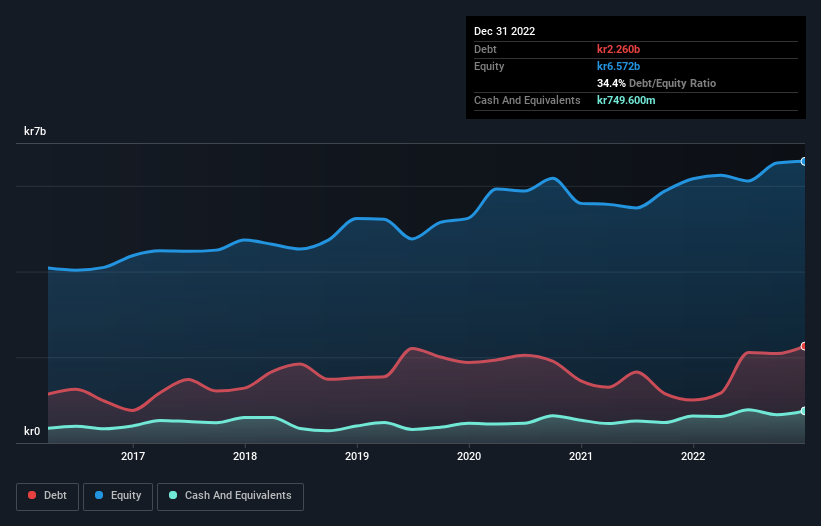Click the Equity label in tooltip
The height and width of the screenshot is (526, 821).
point(489,66)
